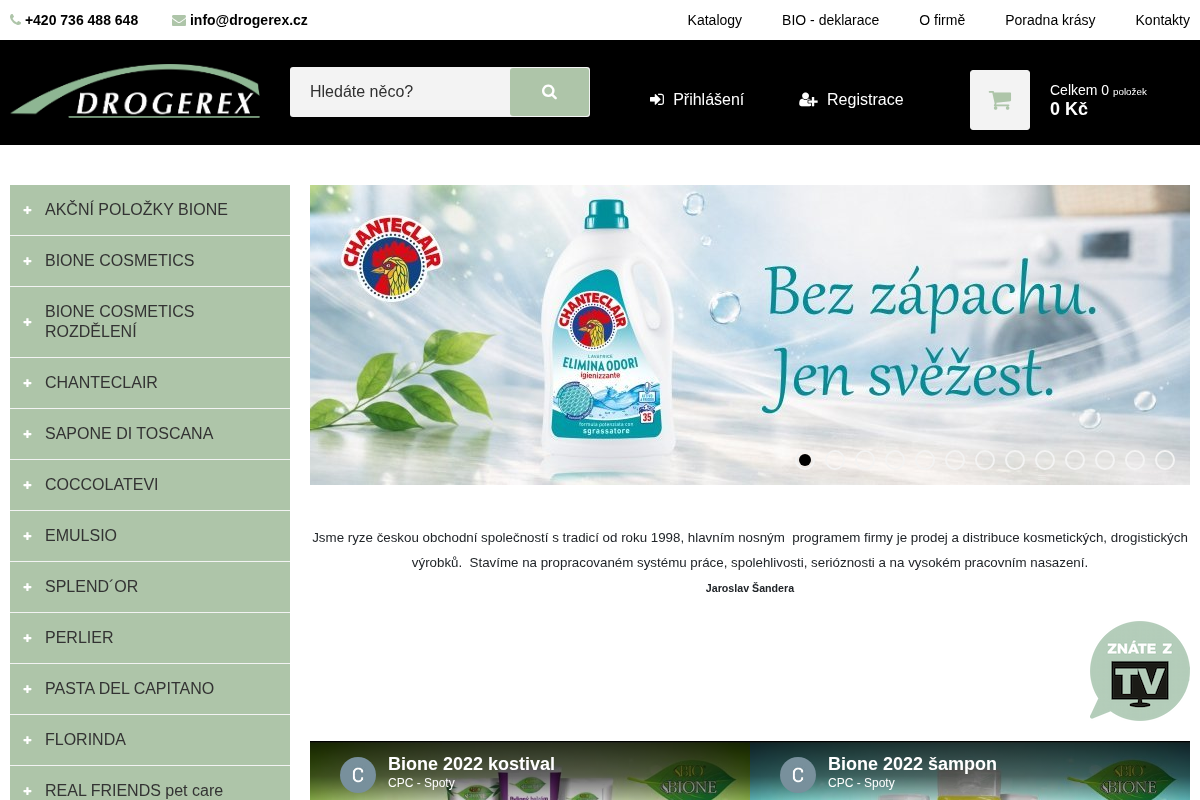This screenshot has width=1200, height=800.
Task: Click the login arrow icon beside Přihlášení
Action: pyautogui.click(x=657, y=100)
